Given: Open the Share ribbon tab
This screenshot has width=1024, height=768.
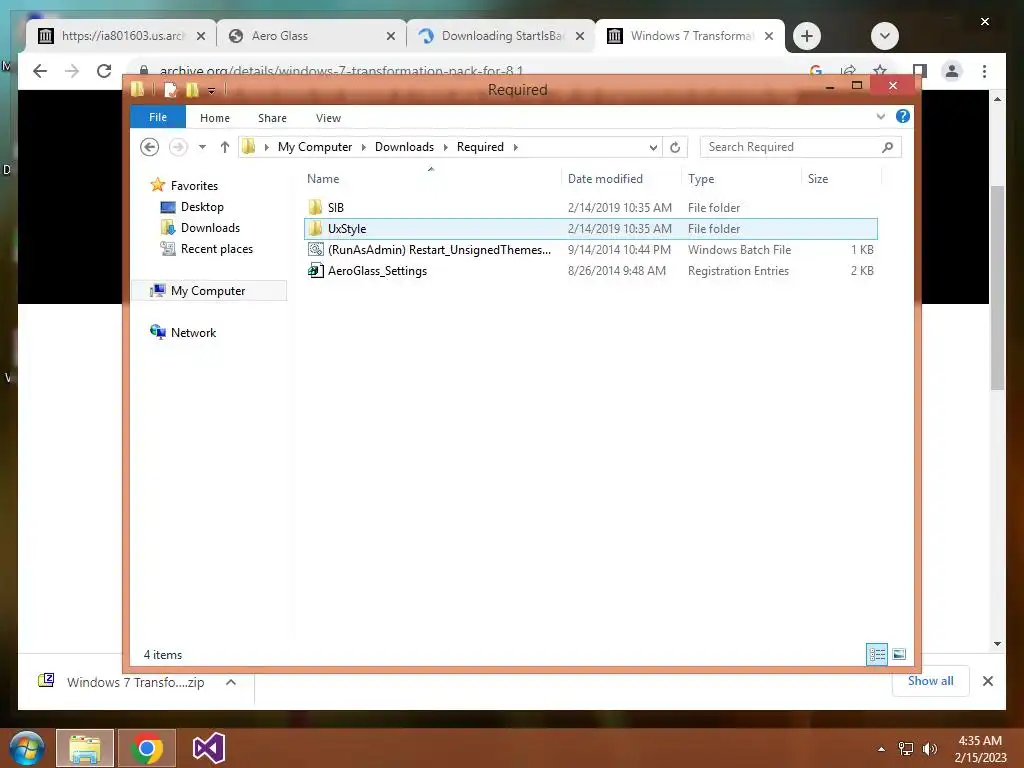Looking at the screenshot, I should point(272,118).
